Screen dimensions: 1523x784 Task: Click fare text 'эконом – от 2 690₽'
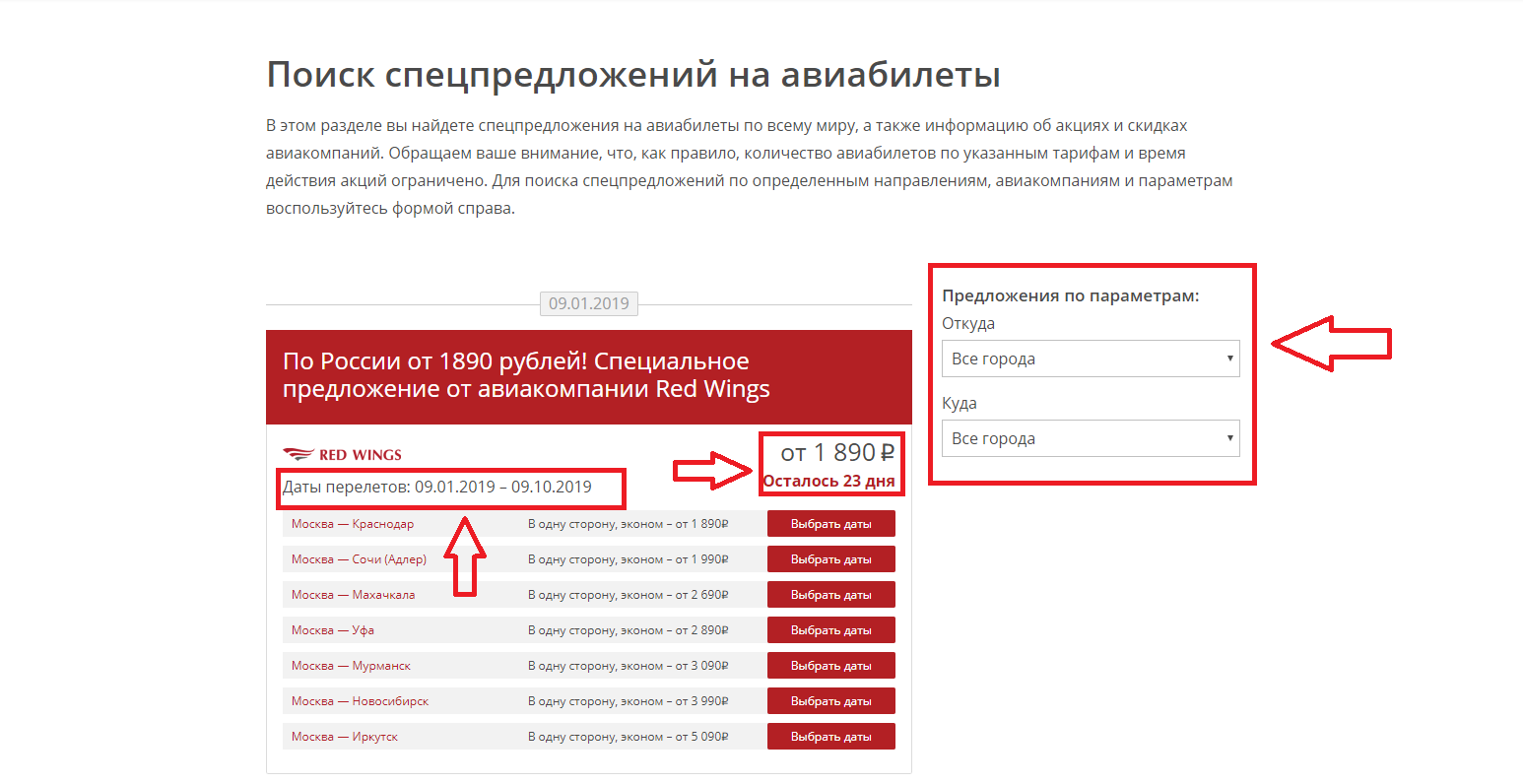674,595
